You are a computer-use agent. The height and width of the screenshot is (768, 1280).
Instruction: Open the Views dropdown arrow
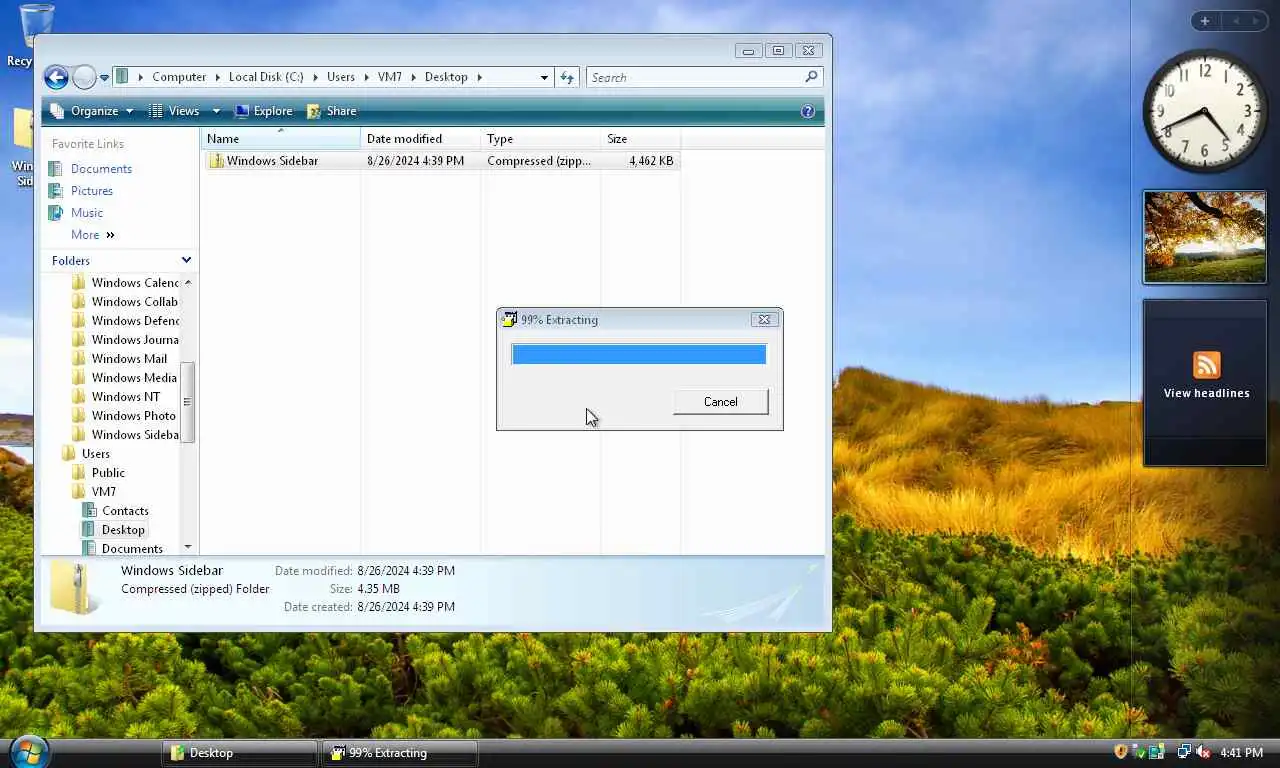(216, 111)
